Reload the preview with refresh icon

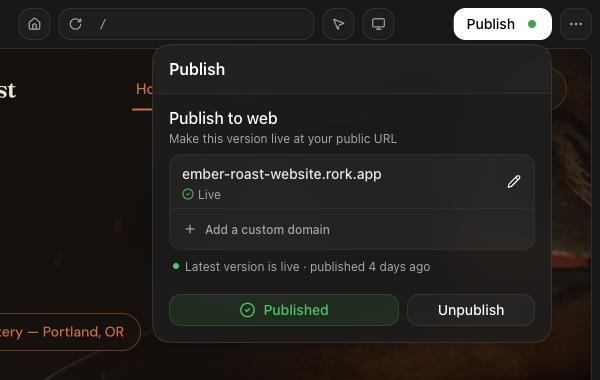pos(75,24)
